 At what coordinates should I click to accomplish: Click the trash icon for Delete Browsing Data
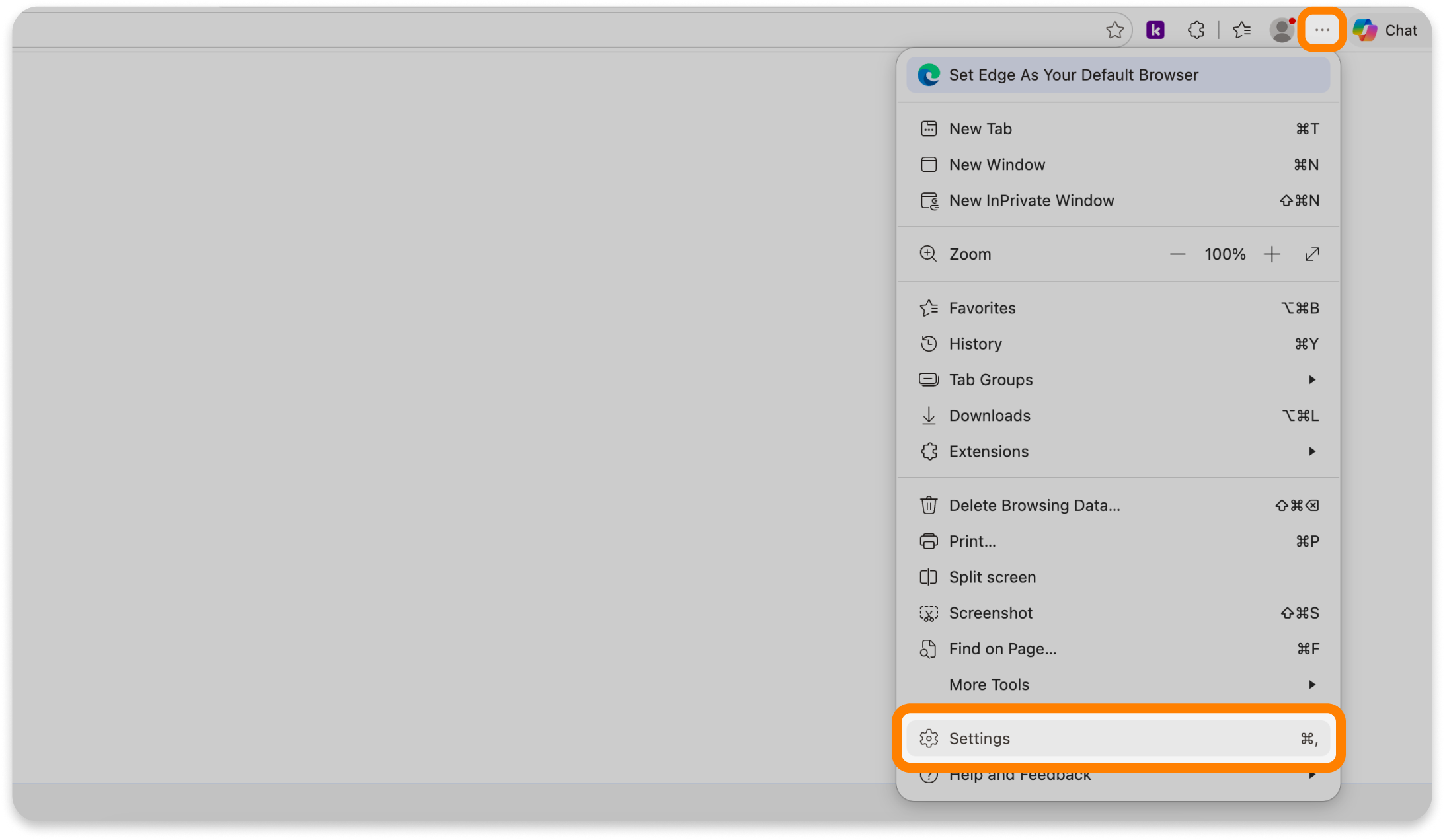(929, 506)
